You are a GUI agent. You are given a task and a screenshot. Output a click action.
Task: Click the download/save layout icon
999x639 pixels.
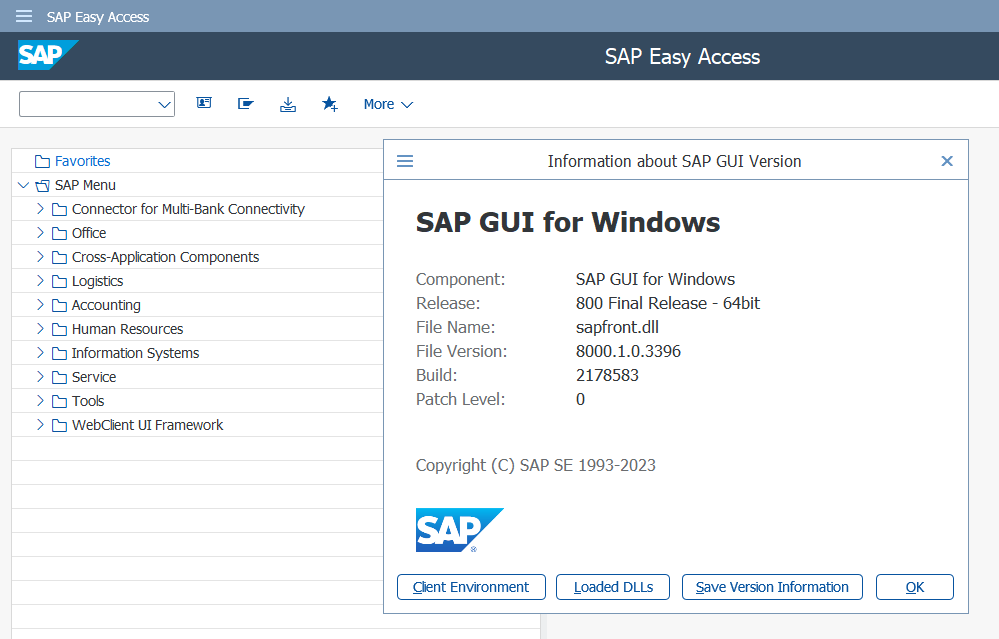[x=288, y=103]
